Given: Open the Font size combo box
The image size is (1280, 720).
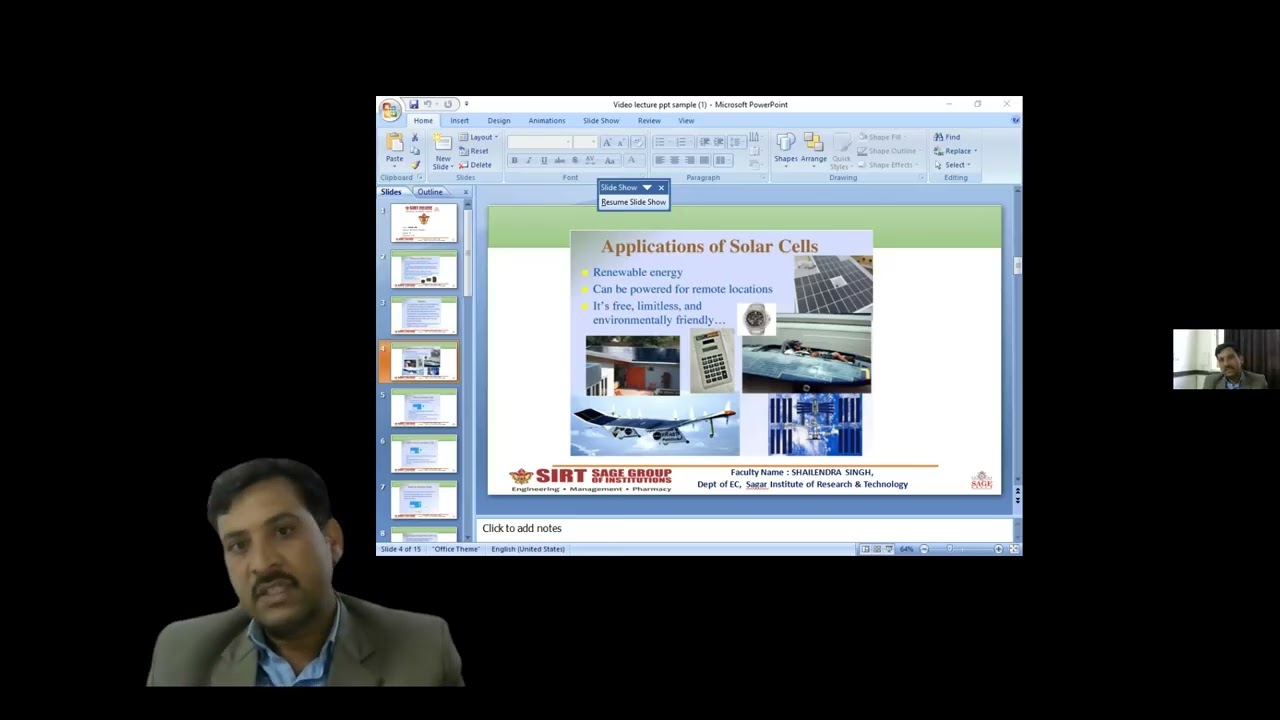Looking at the screenshot, I should coord(585,142).
